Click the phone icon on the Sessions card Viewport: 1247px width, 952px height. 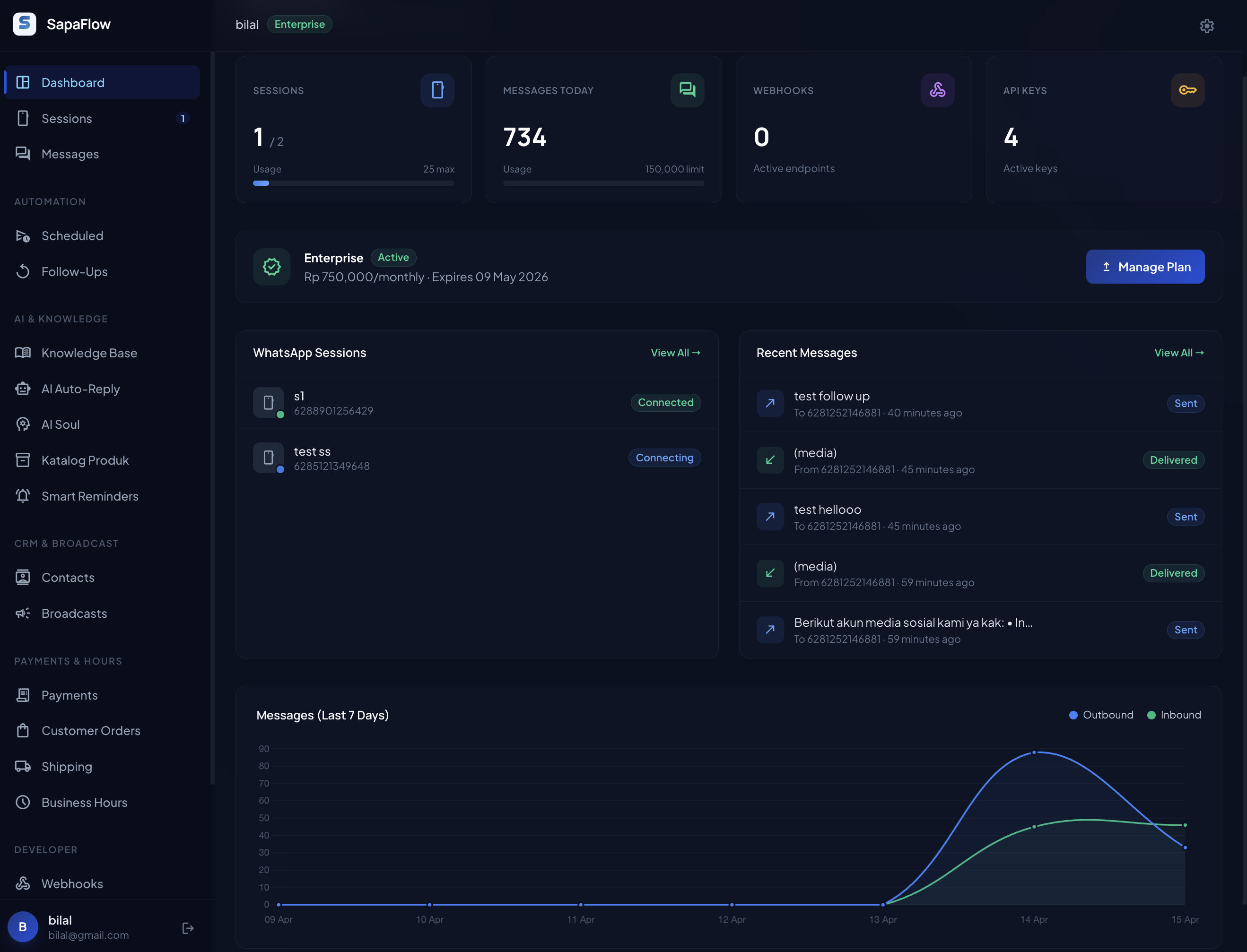point(437,90)
